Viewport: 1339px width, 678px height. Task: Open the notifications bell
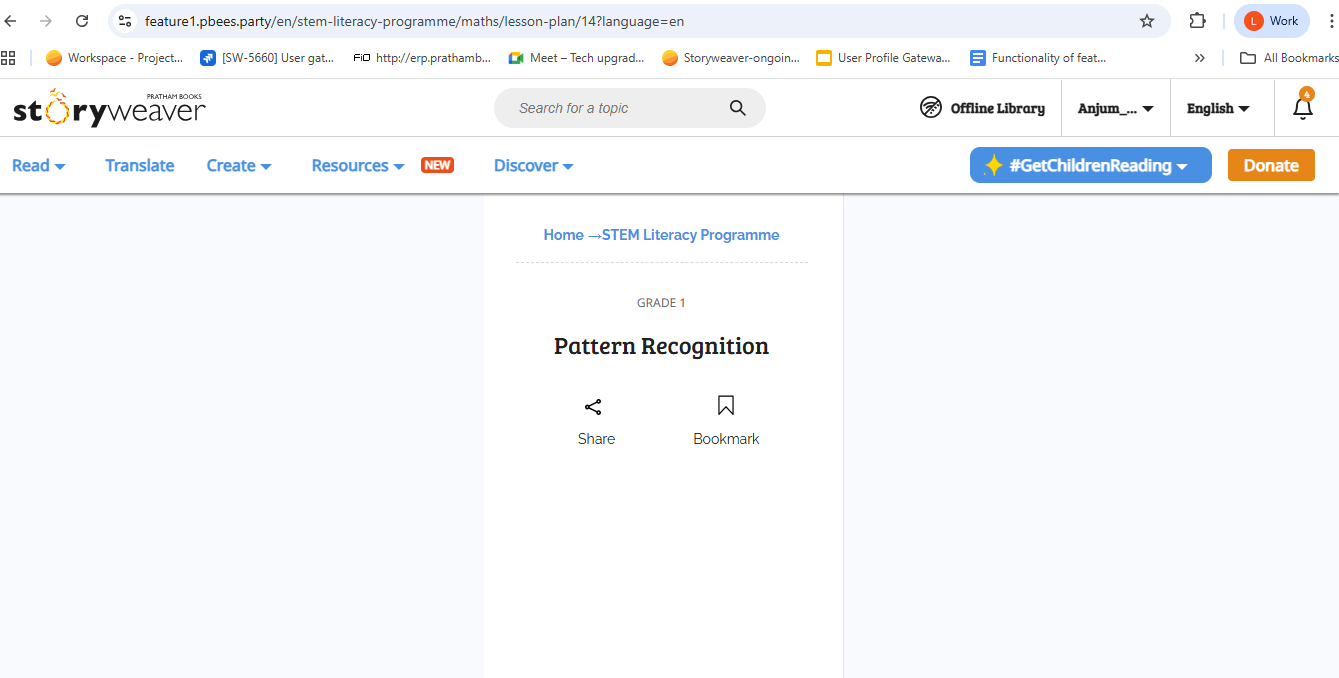pyautogui.click(x=1302, y=108)
